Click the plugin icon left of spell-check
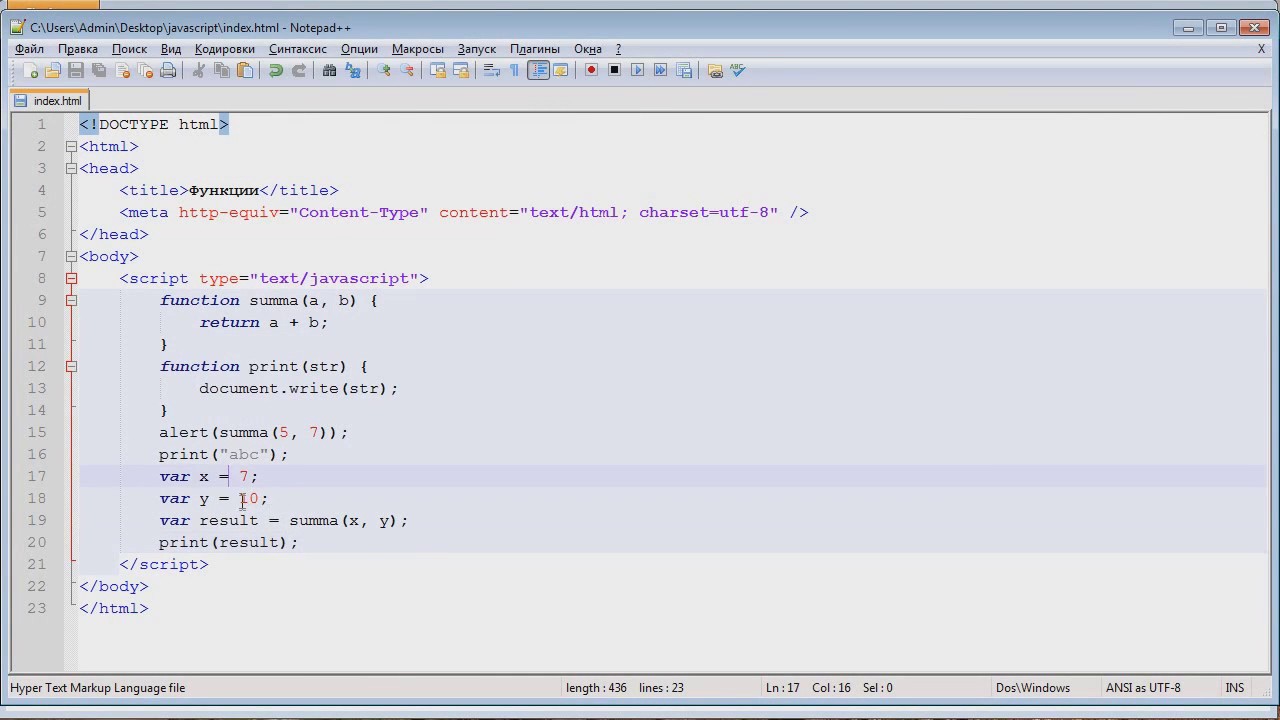This screenshot has width=1280, height=720. coord(715,70)
